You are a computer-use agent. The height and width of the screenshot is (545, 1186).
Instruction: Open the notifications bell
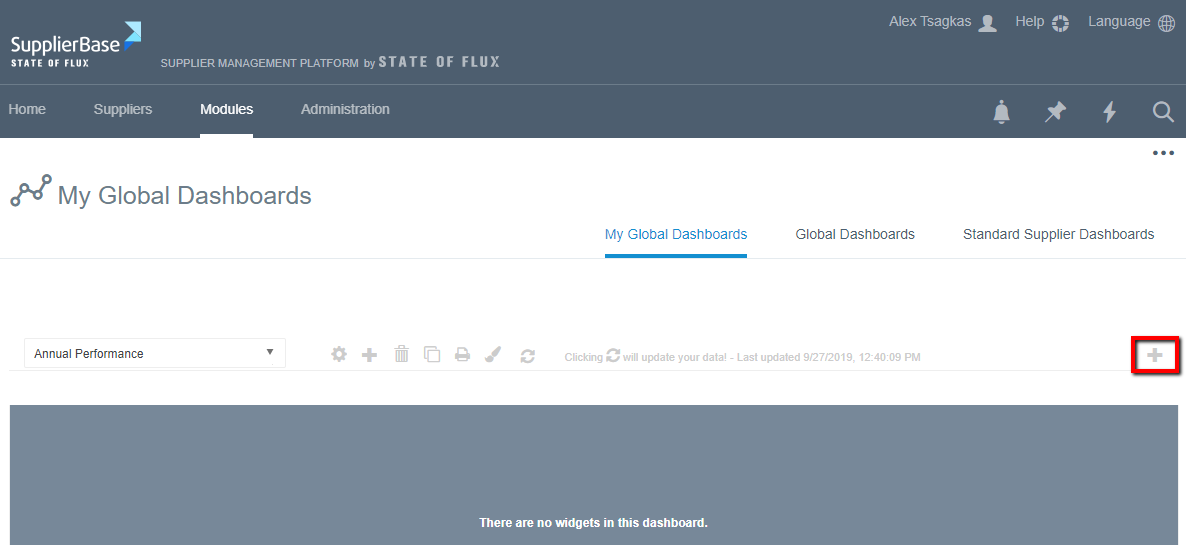pyautogui.click(x=1001, y=112)
